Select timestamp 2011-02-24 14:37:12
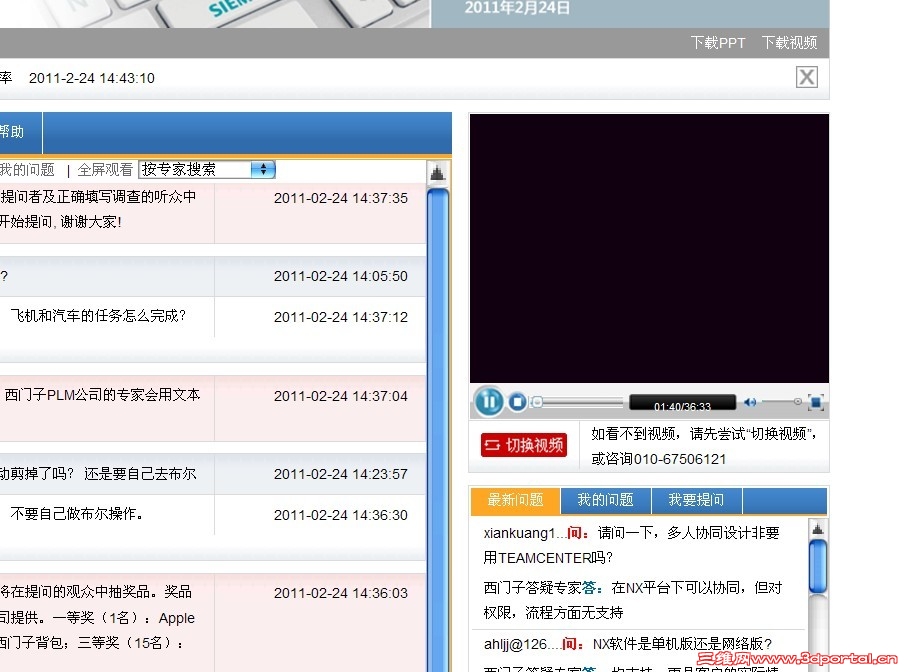 tap(340, 317)
